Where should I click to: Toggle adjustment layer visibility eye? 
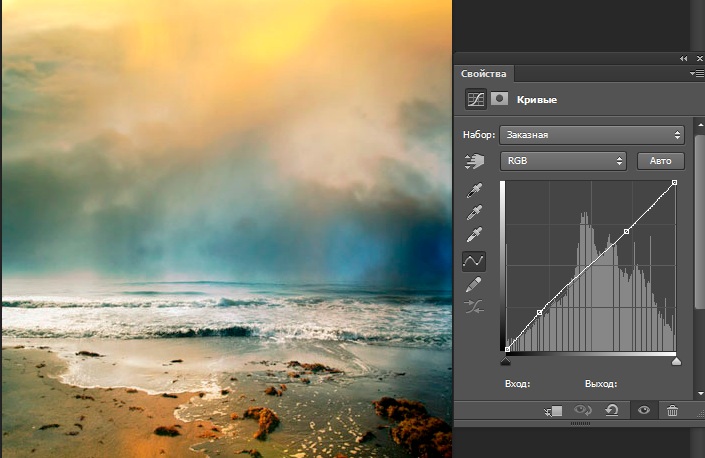point(643,410)
